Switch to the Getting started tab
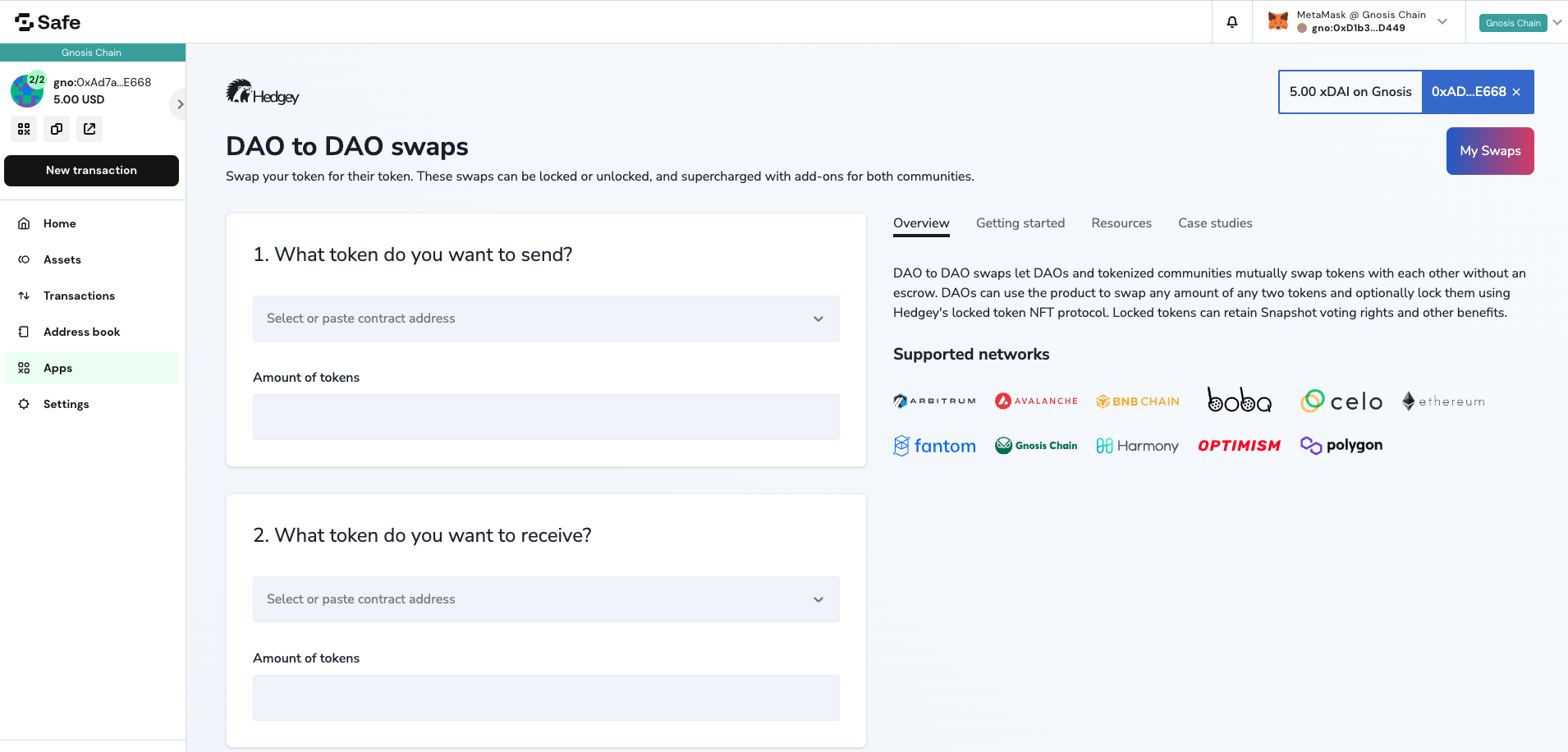1568x752 pixels. click(x=1020, y=223)
